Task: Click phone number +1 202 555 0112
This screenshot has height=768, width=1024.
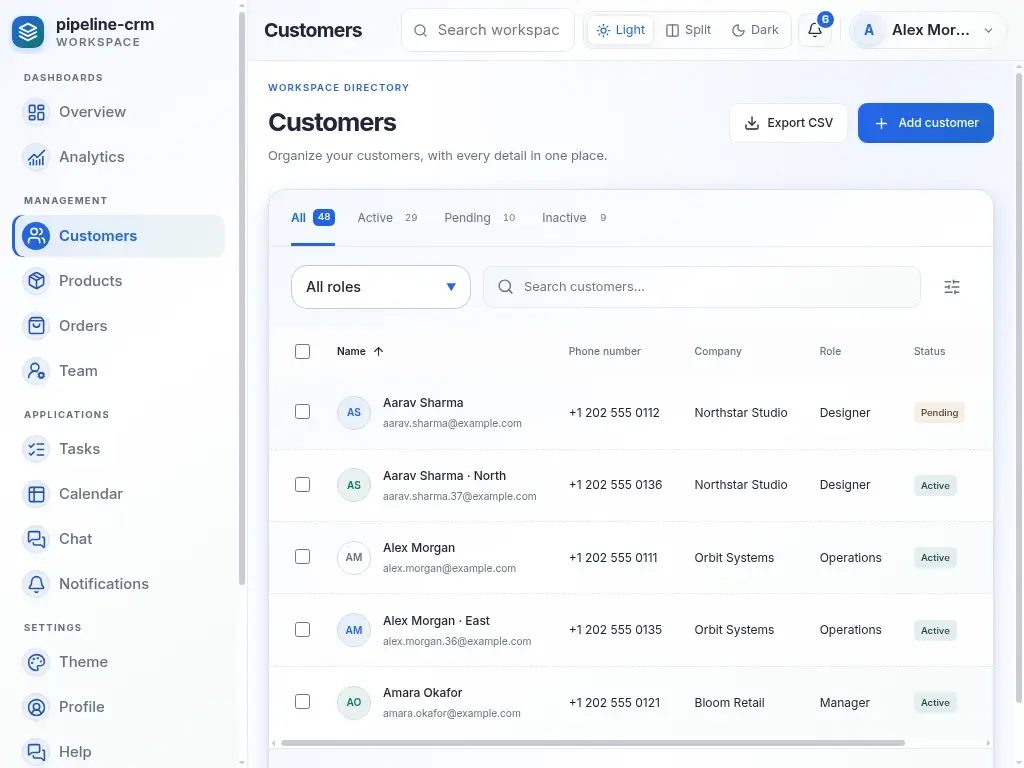Action: coord(614,413)
